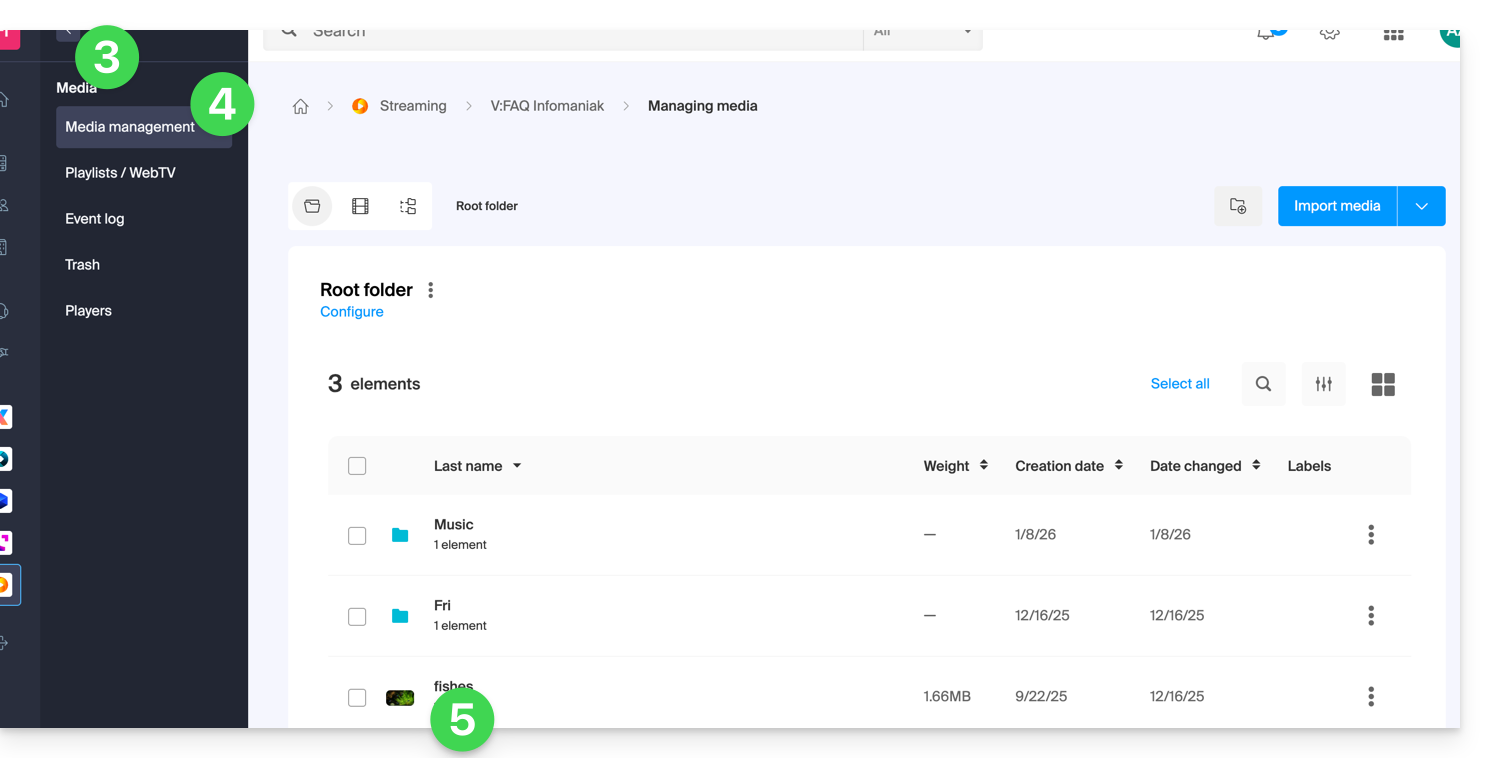
Task: Open the folder tree view icon
Action: click(x=408, y=206)
